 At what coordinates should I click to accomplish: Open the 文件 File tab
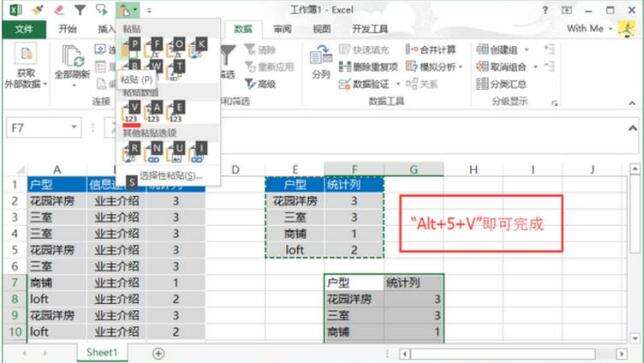24,29
